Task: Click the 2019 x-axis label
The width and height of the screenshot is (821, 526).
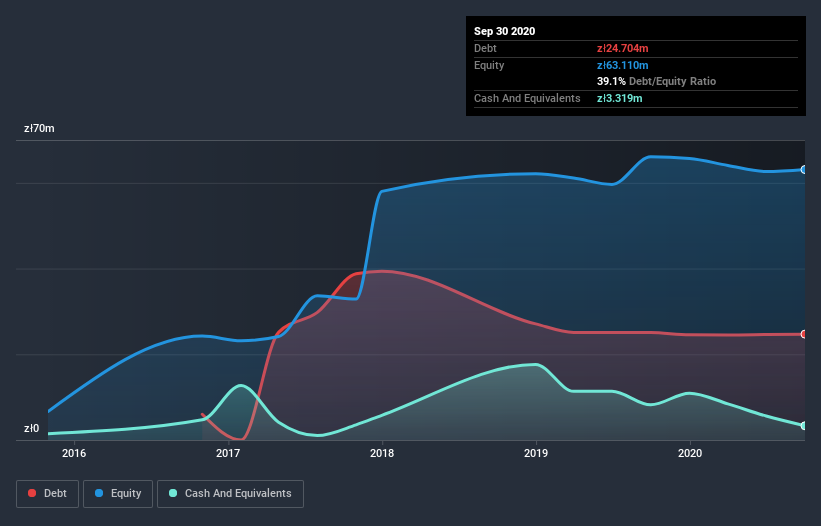Action: pyautogui.click(x=536, y=453)
